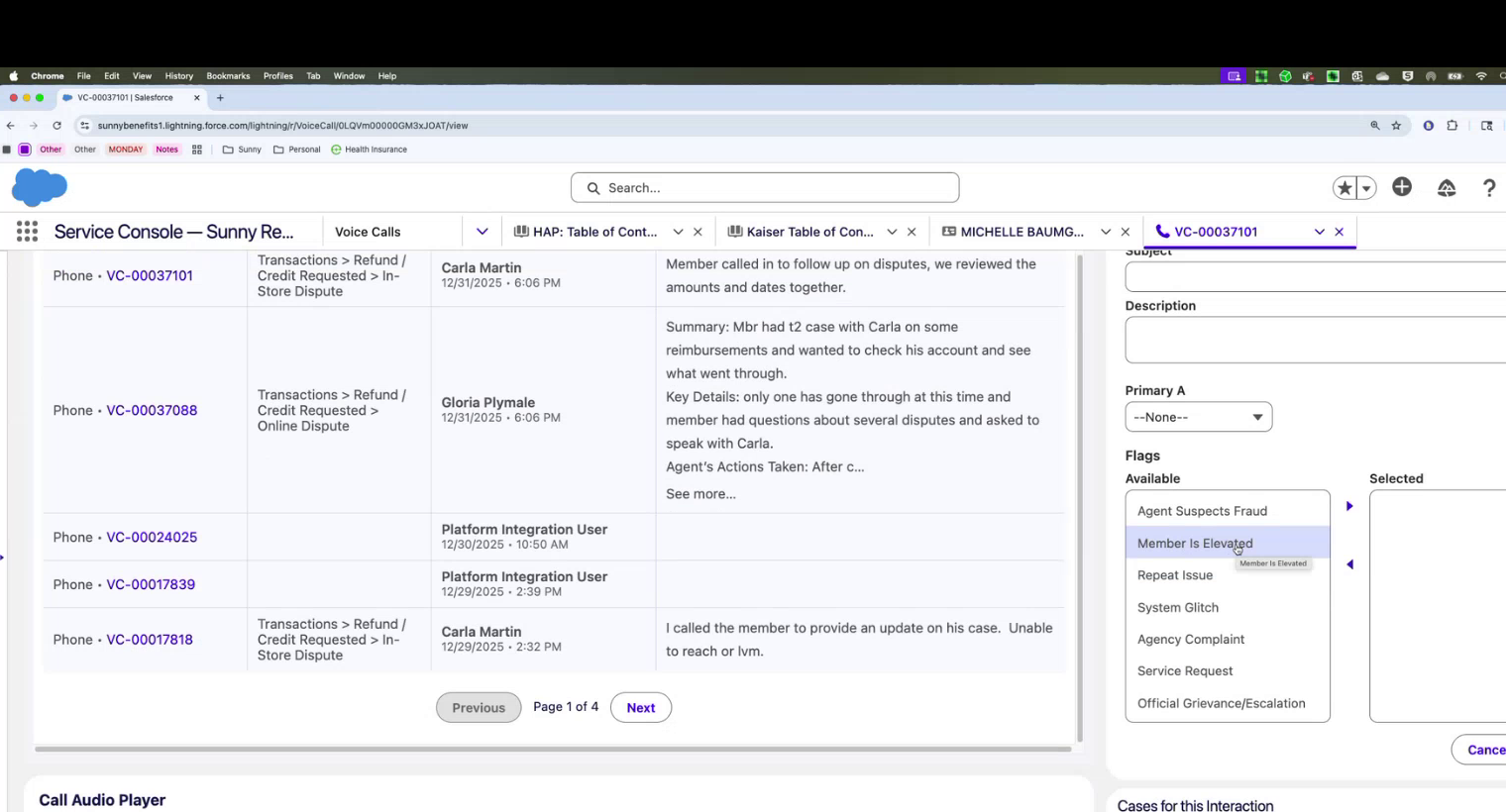The image size is (1506, 812).
Task: Expand summary with See more link
Action: click(x=700, y=494)
